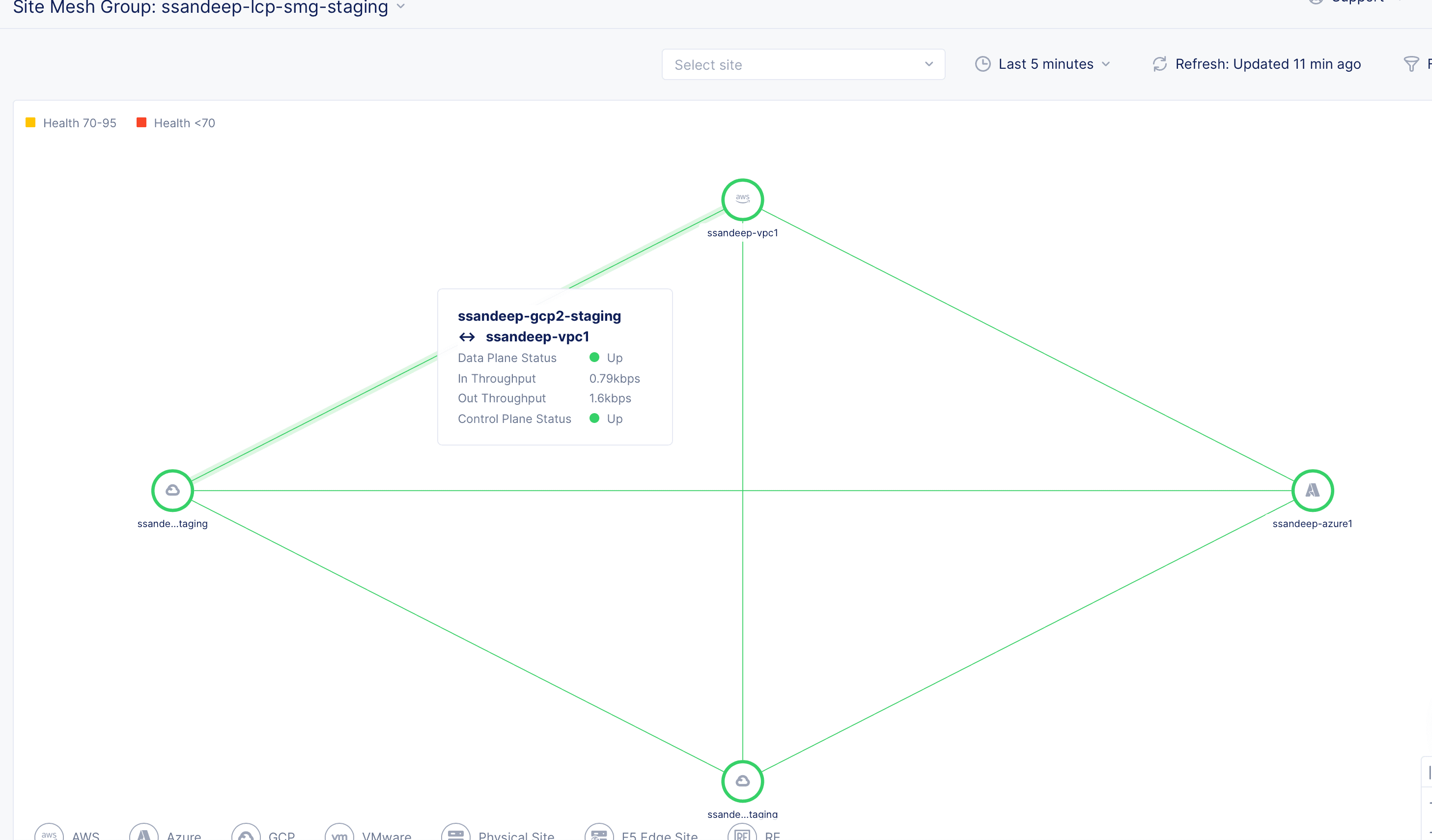The height and width of the screenshot is (840, 1432).
Task: Click Refresh: Updated 11 min ago text
Action: [x=1268, y=64]
